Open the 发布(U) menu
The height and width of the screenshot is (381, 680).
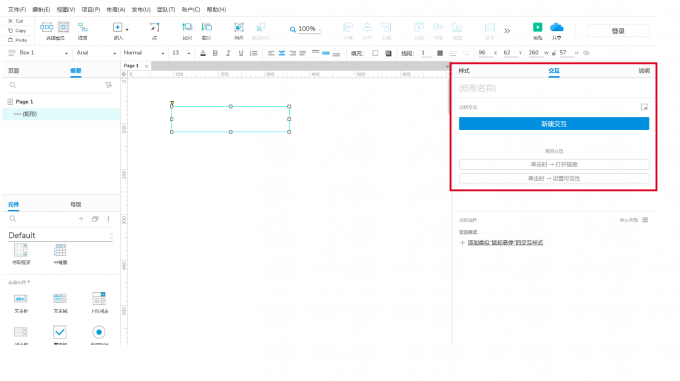click(141, 9)
